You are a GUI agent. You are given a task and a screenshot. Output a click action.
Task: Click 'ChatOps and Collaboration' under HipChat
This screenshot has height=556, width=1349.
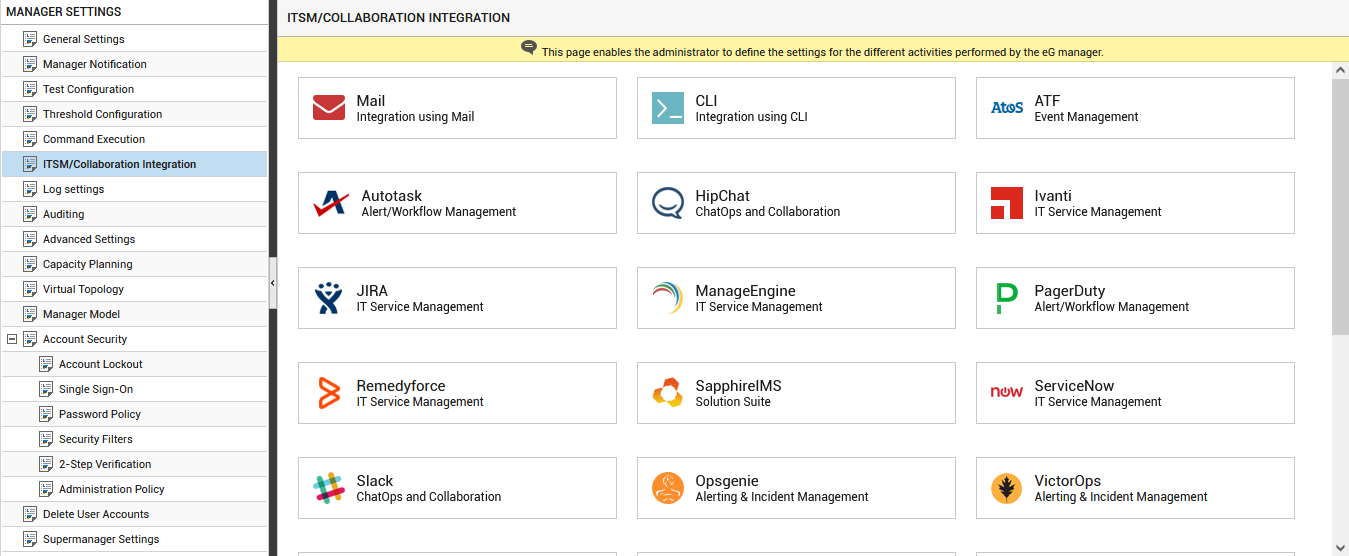pyautogui.click(x=768, y=212)
